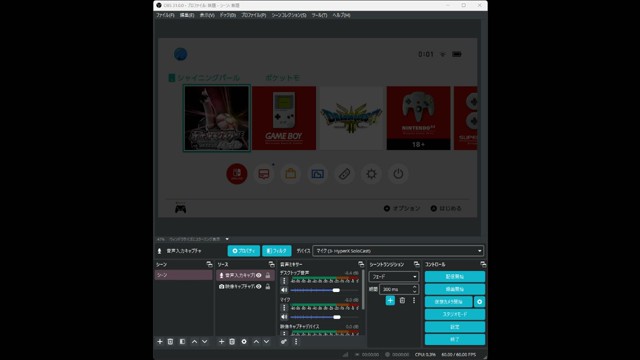Undock the シーン panel with its float icon
This screenshot has height=360, width=640.
click(209, 264)
